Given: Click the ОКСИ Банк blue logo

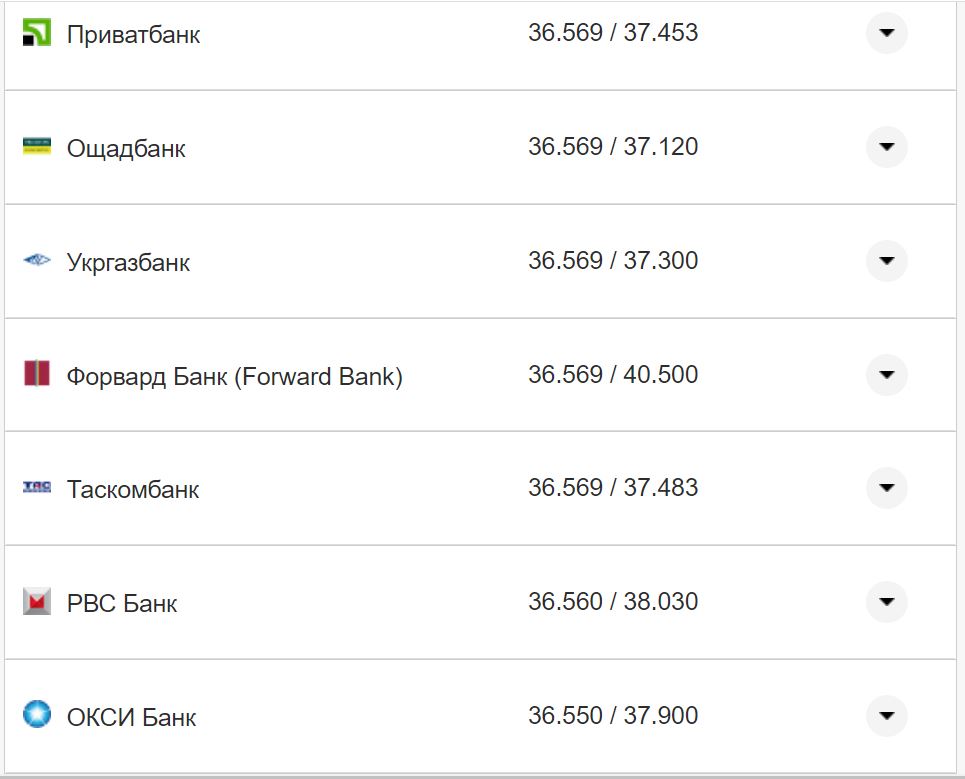Looking at the screenshot, I should click(36, 715).
